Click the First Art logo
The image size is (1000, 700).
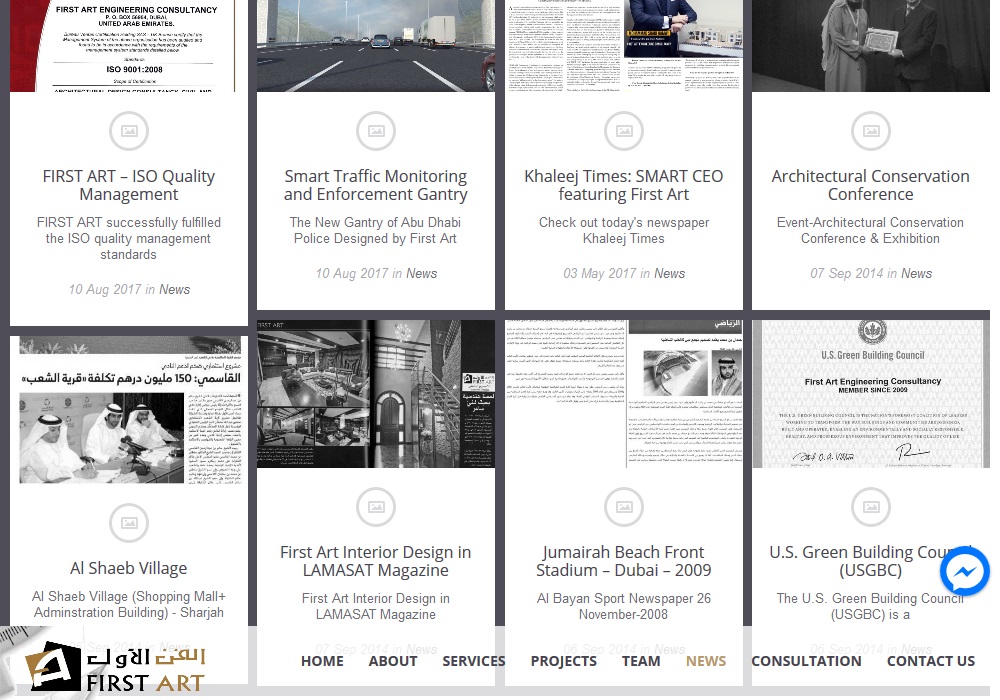pos(115,666)
